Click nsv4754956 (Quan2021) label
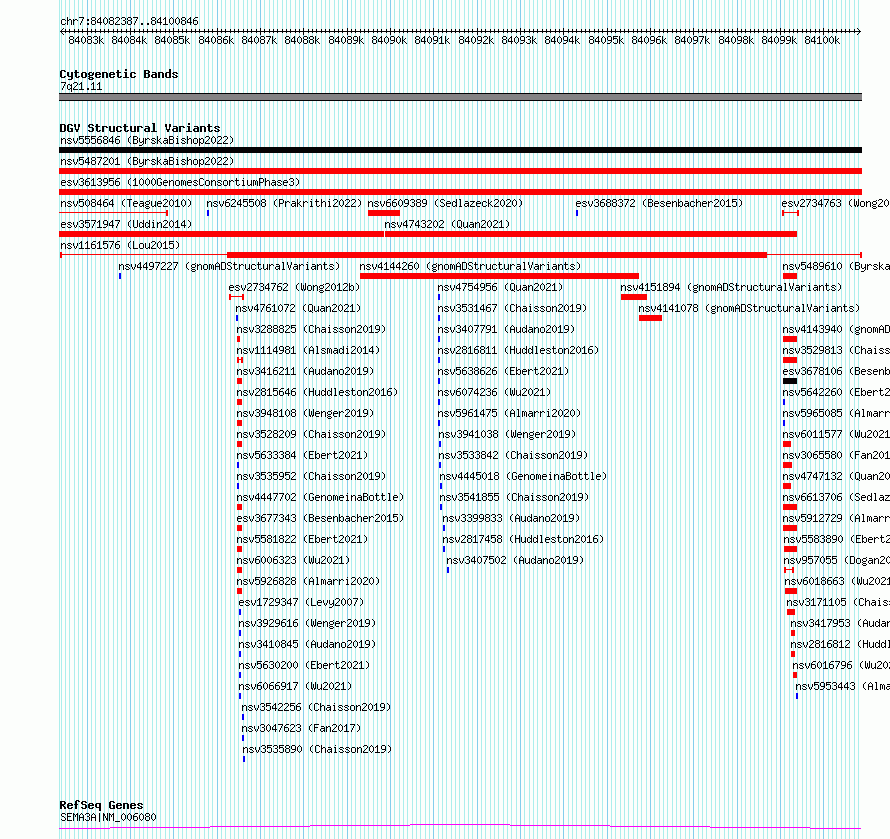This screenshot has width=890, height=839. click(500, 287)
